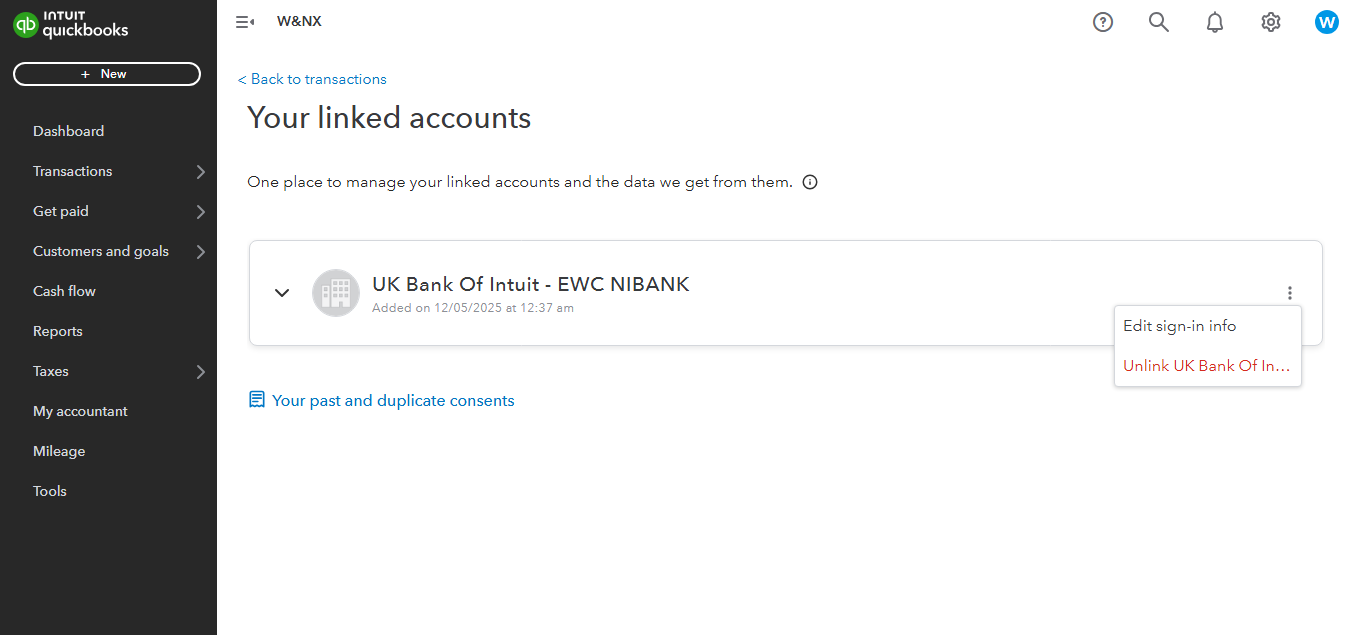This screenshot has width=1355, height=635.
Task: Go back to transactions link
Action: [312, 79]
